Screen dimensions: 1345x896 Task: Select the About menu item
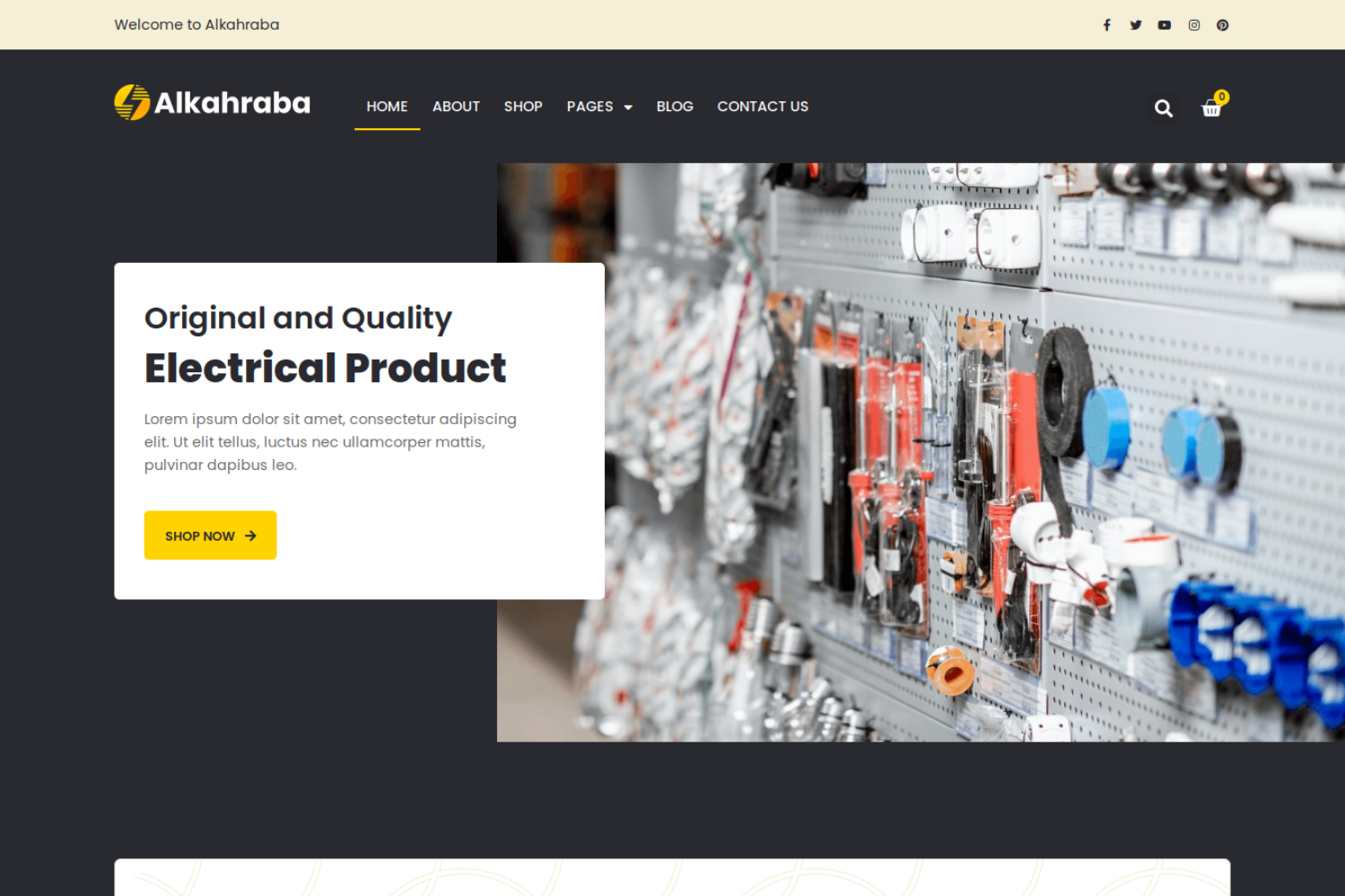click(456, 106)
